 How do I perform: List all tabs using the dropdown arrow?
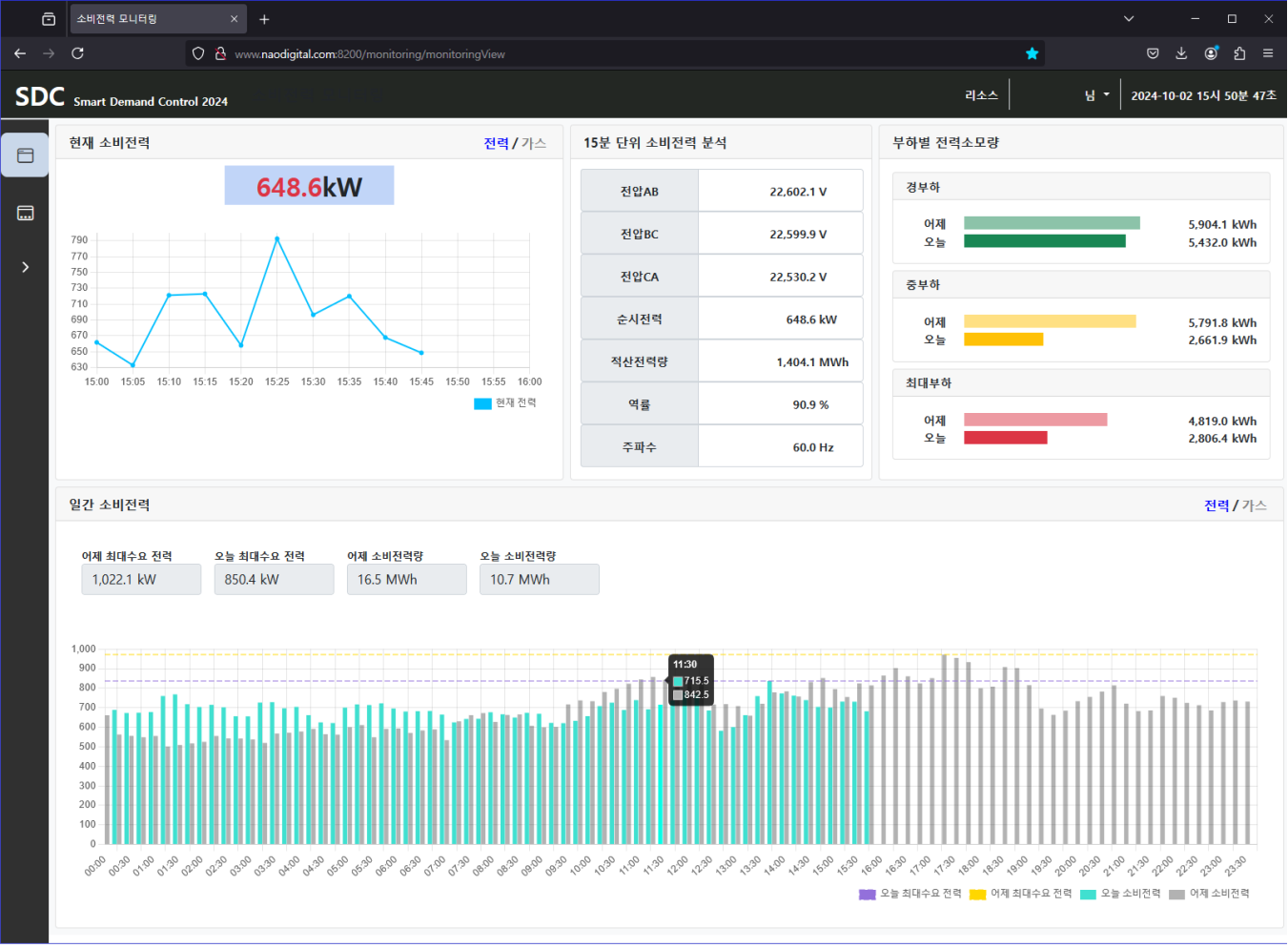[x=1129, y=19]
